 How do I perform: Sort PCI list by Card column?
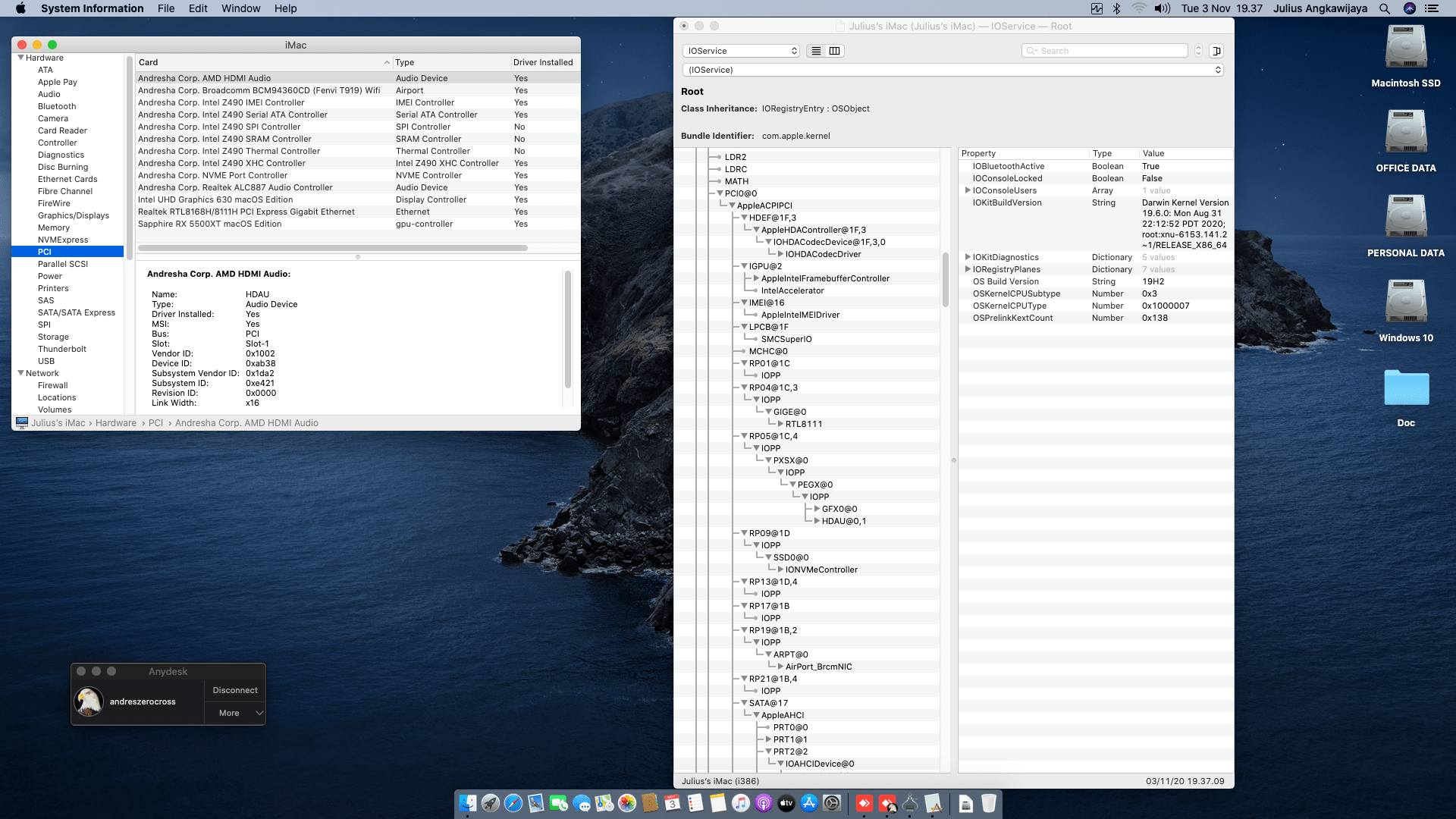click(264, 62)
